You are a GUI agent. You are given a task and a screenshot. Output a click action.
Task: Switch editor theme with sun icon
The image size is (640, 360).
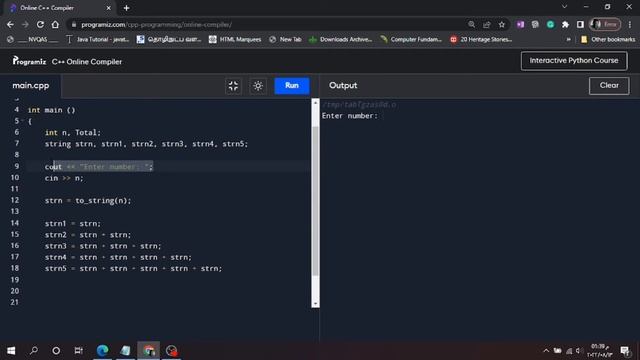[x=258, y=86]
